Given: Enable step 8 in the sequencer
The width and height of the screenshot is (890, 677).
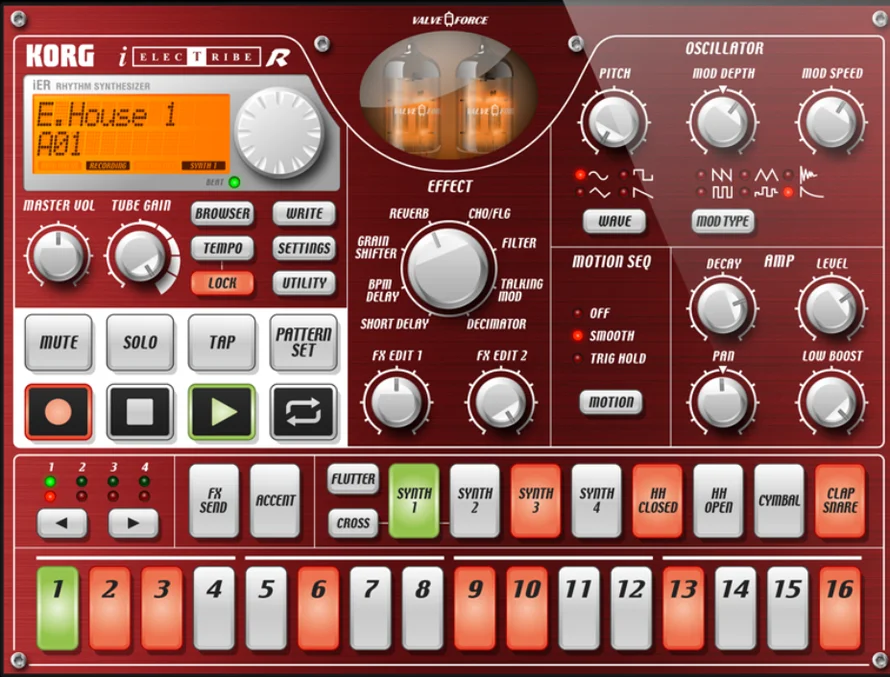Looking at the screenshot, I should tap(423, 608).
